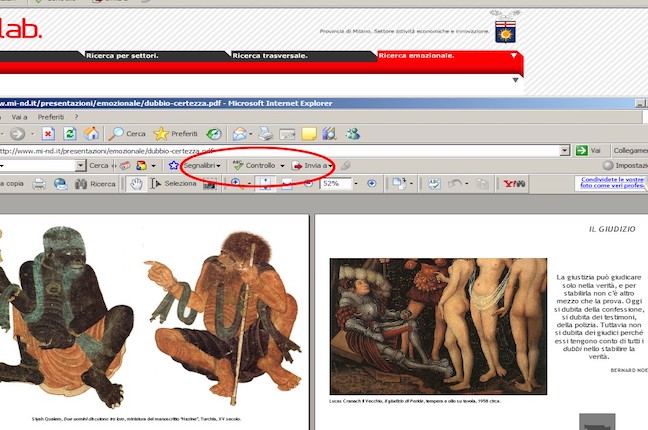
Task: Open the Research books icon
Action: 329,134
